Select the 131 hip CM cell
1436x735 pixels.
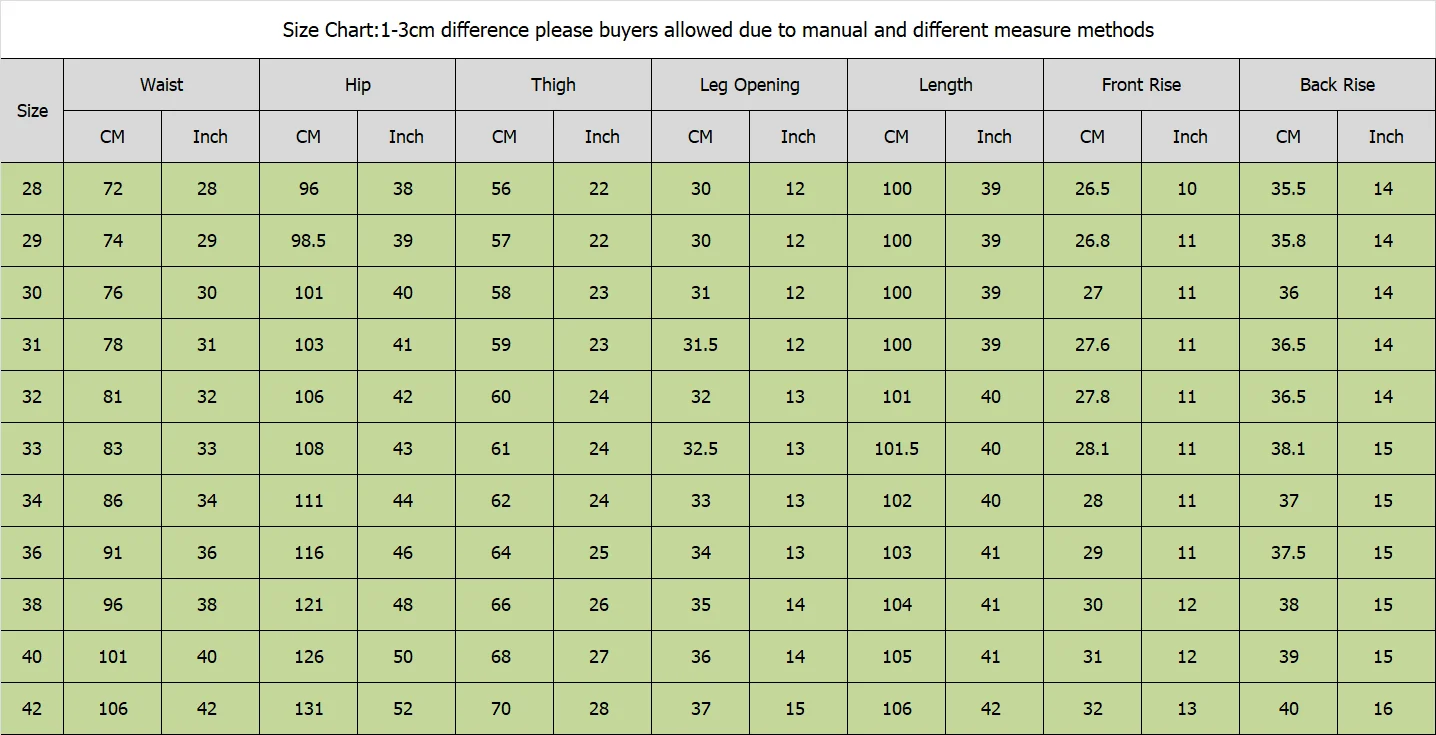(308, 709)
